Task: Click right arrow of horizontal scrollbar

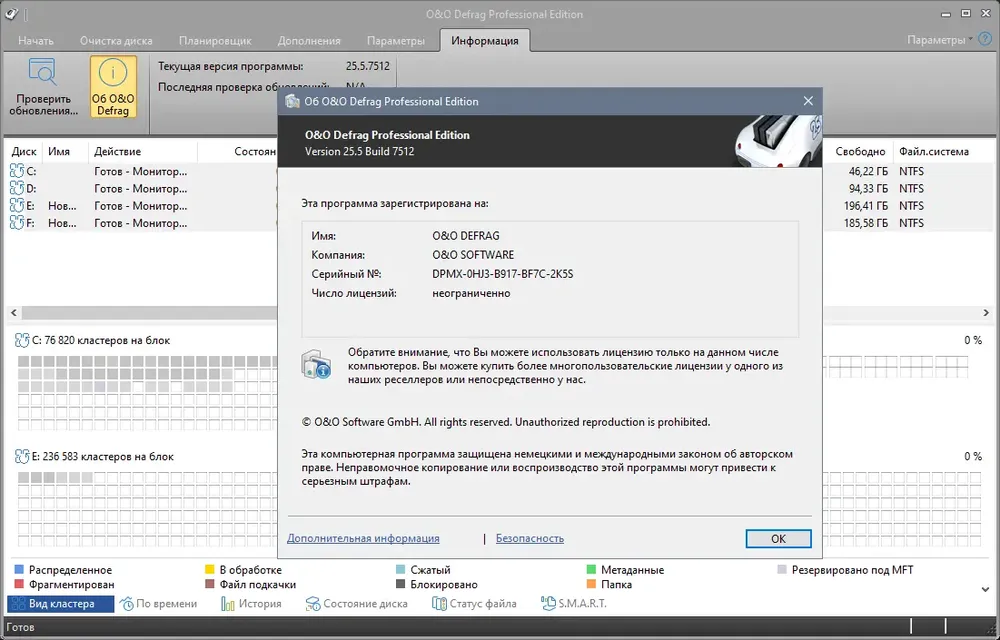Action: 986,313
